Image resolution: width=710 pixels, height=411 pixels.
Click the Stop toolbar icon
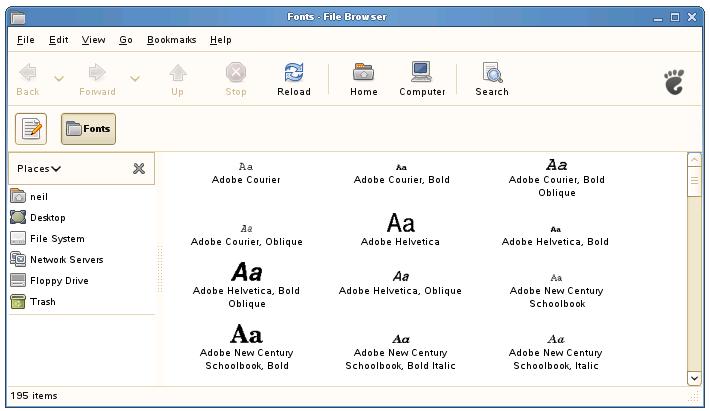(236, 73)
